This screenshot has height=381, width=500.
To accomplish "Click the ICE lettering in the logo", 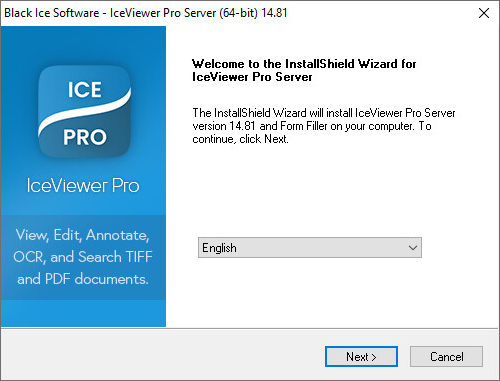I will pyautogui.click(x=85, y=90).
